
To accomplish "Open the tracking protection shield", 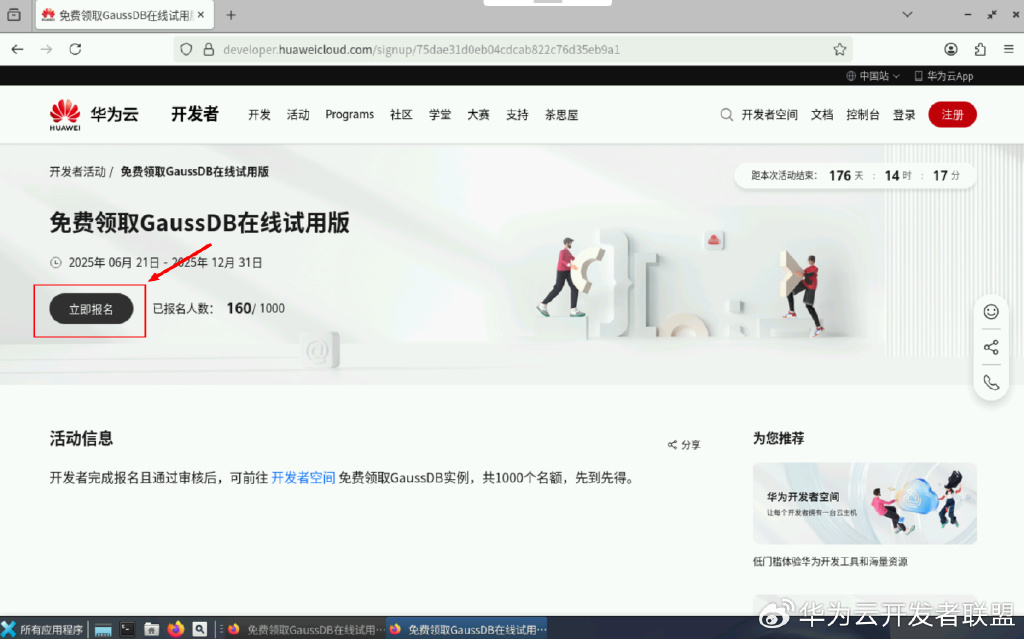I will coord(186,50).
